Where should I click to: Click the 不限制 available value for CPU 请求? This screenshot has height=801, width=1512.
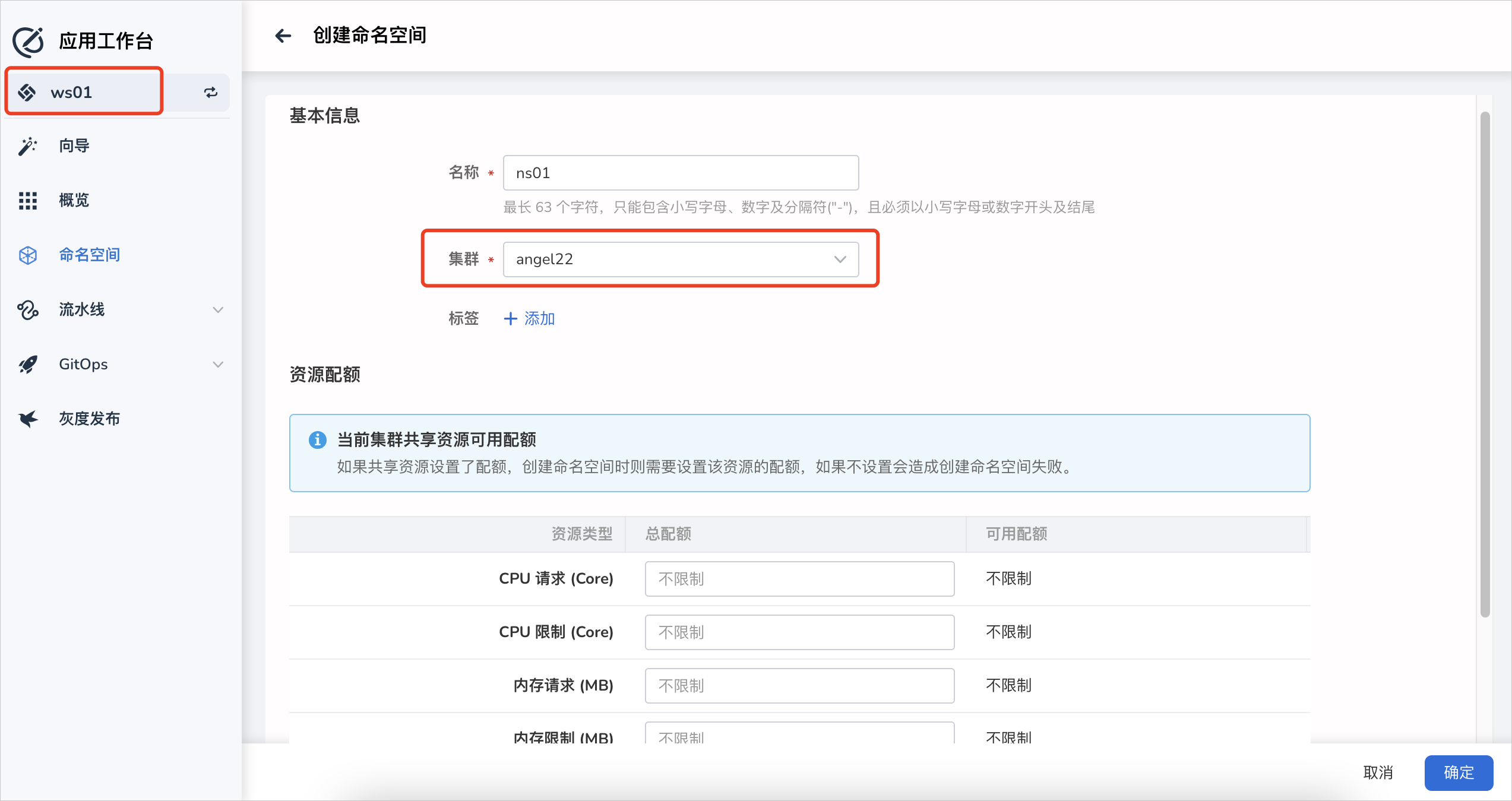tap(1008, 578)
